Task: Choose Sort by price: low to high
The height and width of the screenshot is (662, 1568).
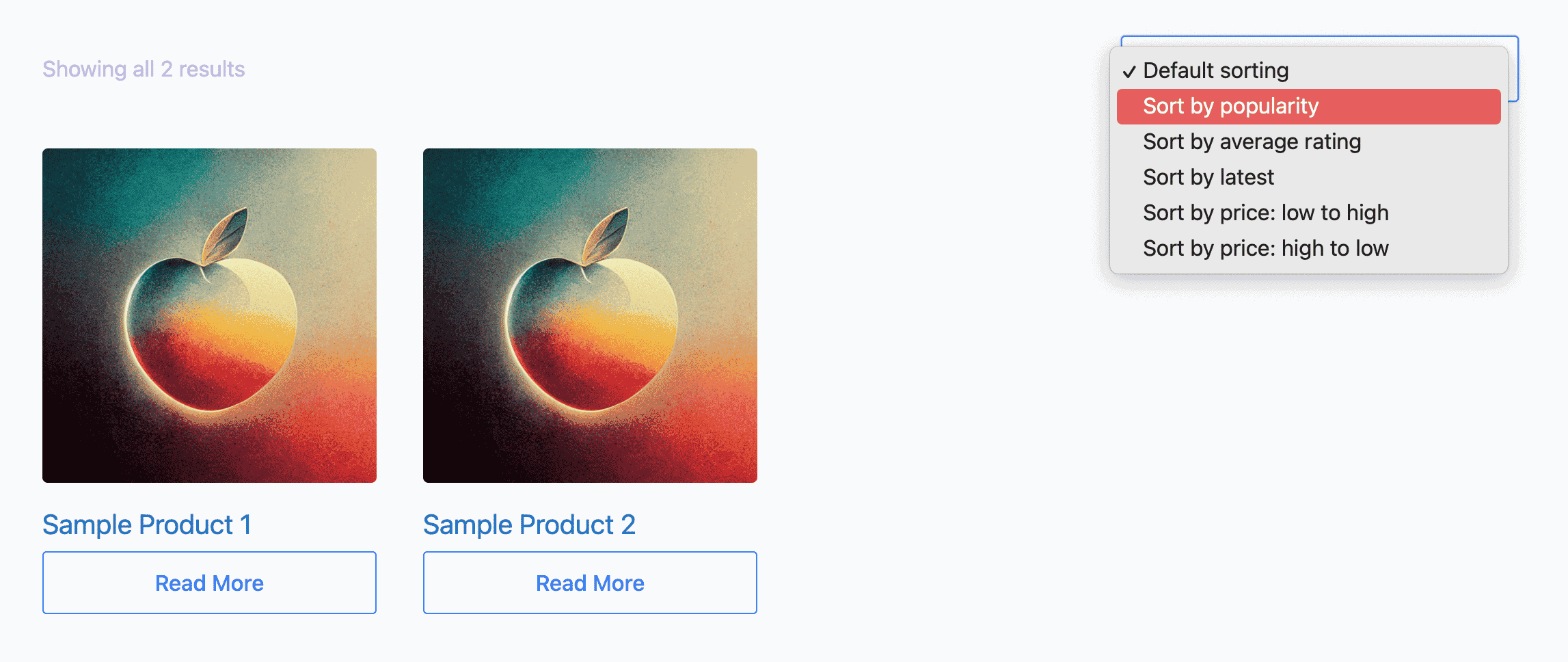Action: (x=1265, y=213)
